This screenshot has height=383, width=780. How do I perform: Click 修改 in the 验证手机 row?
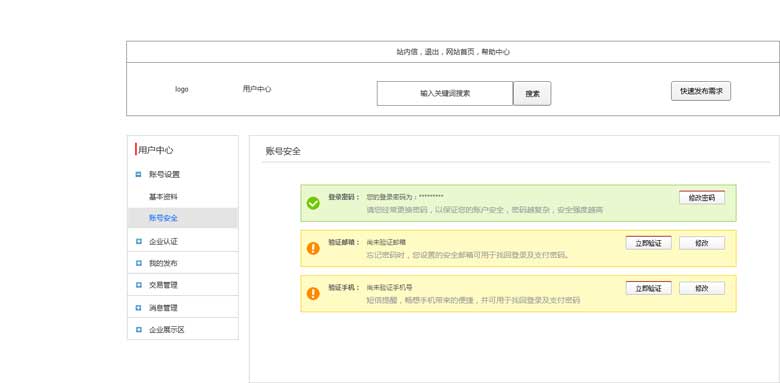702,288
